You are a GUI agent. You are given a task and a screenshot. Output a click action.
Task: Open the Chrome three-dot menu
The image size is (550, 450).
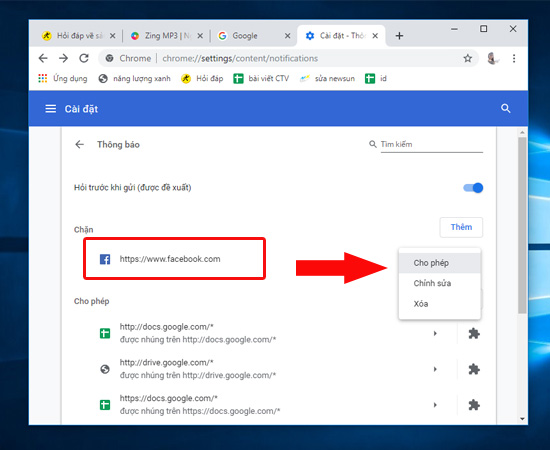tap(514, 58)
